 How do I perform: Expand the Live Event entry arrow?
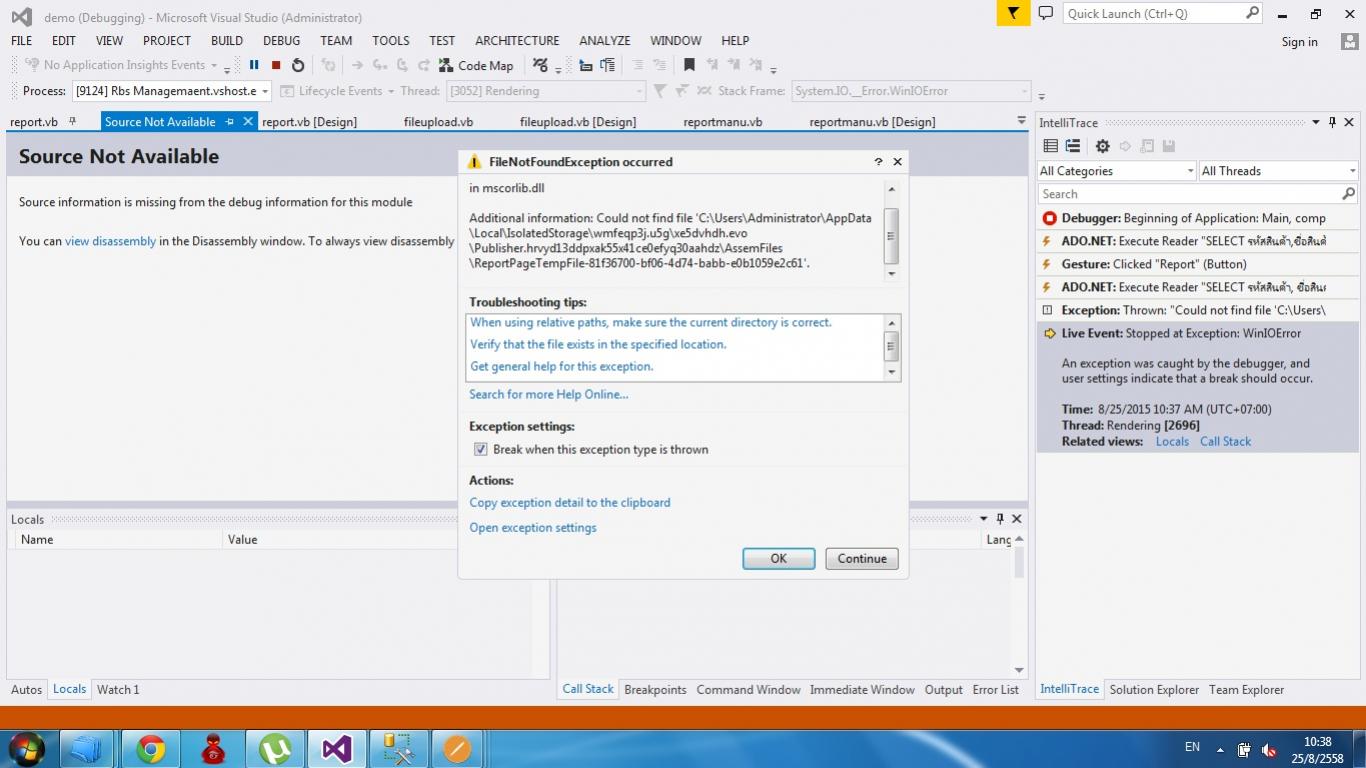pyautogui.click(x=1049, y=333)
